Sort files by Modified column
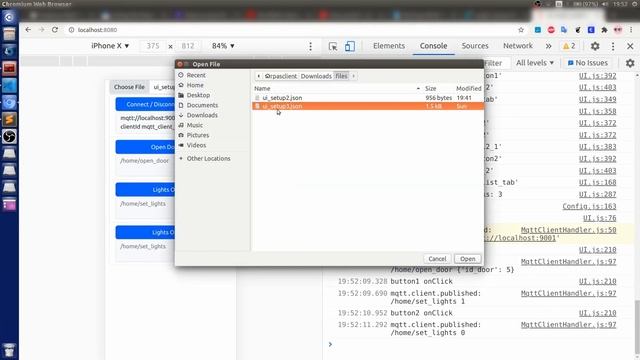640x360 pixels. coord(469,88)
